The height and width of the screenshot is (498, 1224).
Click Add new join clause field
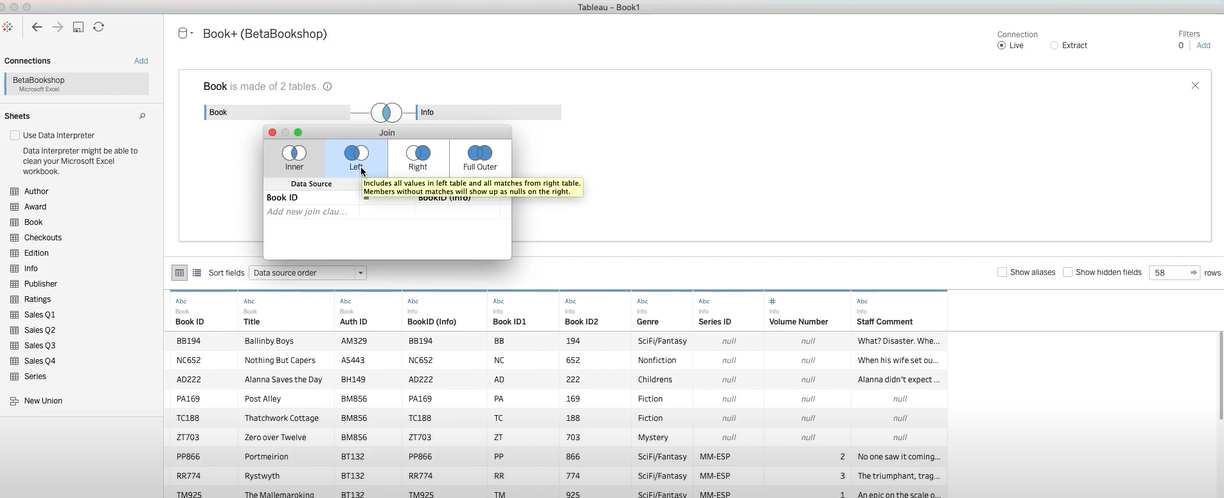click(x=310, y=212)
